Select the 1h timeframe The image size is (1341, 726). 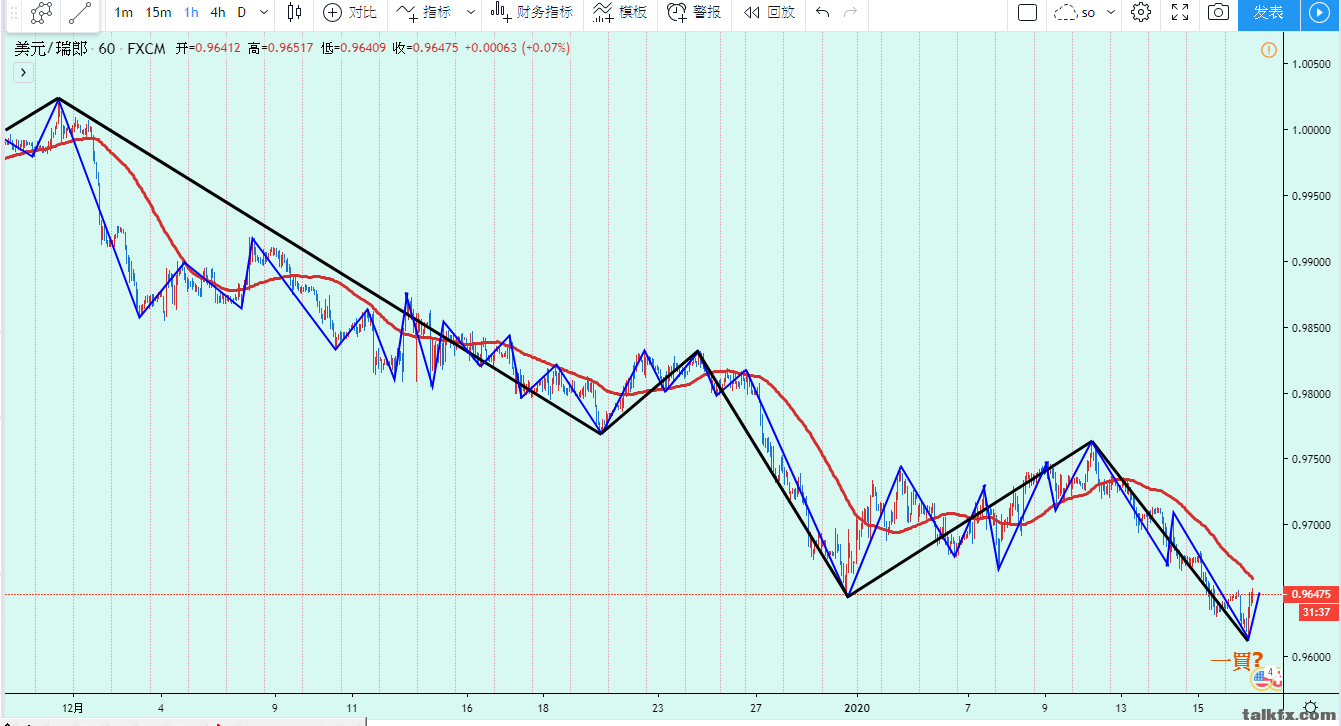pos(191,12)
